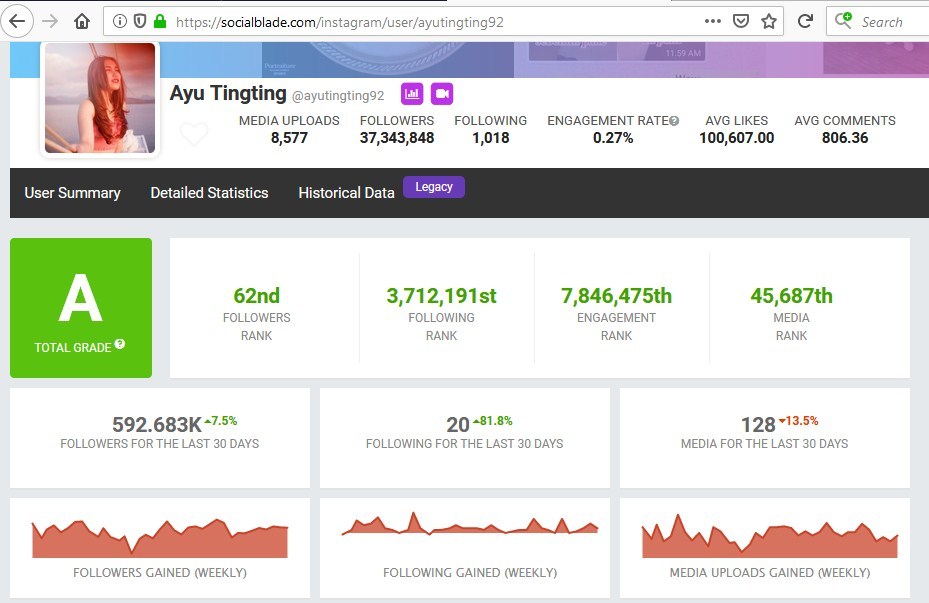Favorite the profile with heart icon

[194, 134]
